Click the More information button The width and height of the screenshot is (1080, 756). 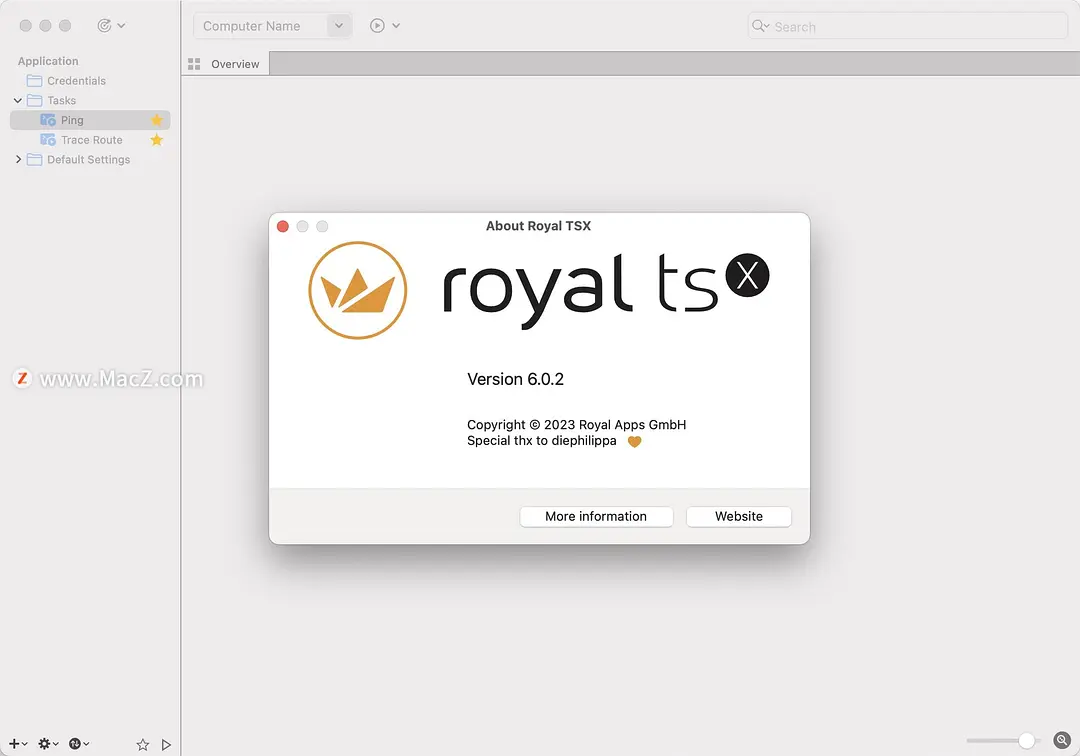(596, 516)
